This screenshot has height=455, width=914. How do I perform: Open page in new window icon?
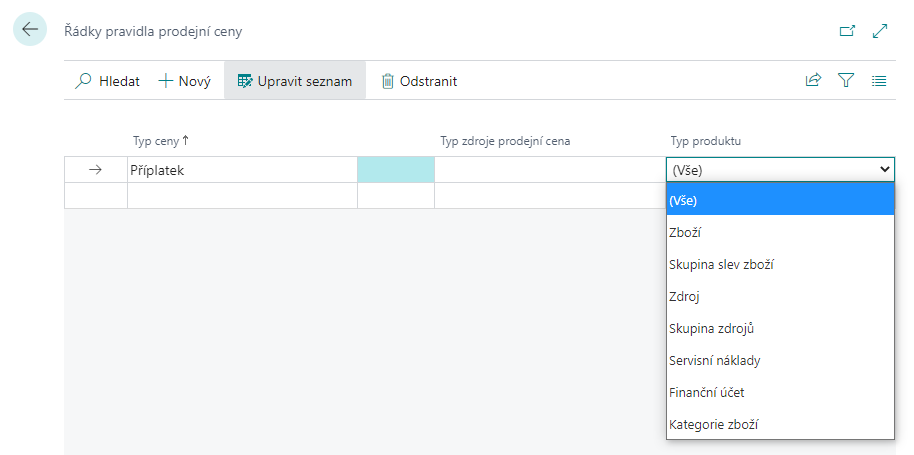(847, 31)
